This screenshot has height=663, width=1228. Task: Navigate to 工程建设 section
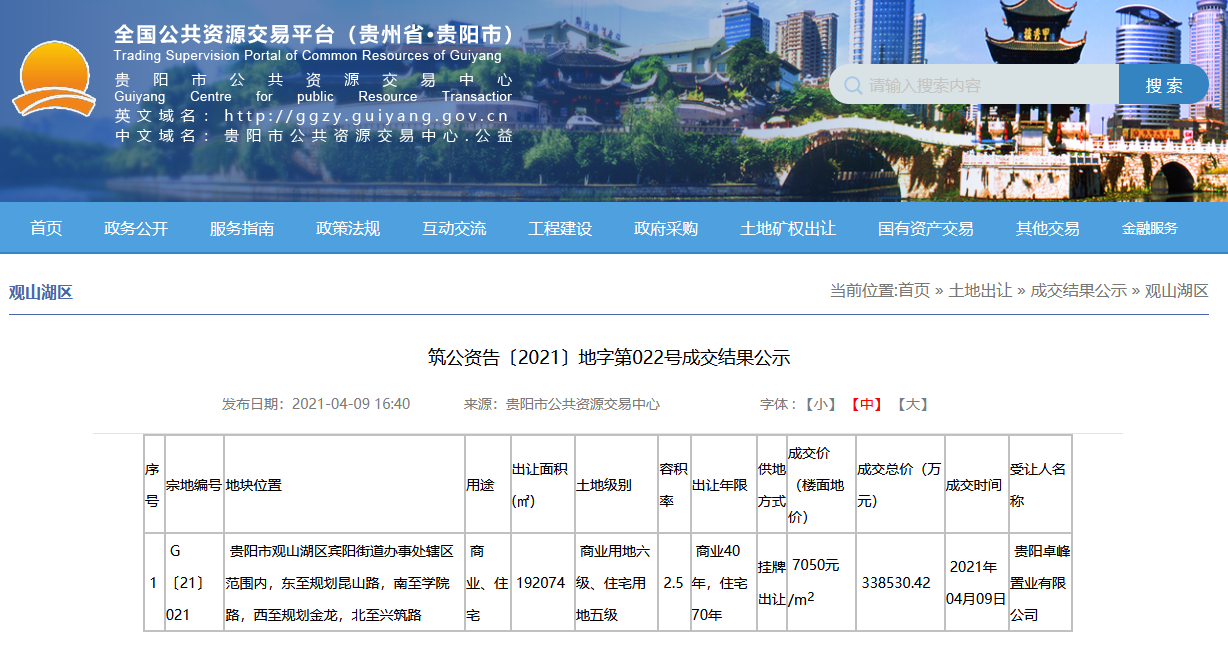[560, 228]
